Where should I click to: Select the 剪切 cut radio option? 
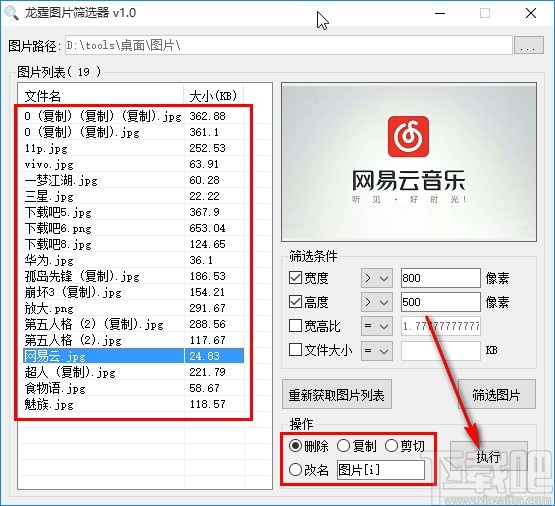[x=391, y=445]
